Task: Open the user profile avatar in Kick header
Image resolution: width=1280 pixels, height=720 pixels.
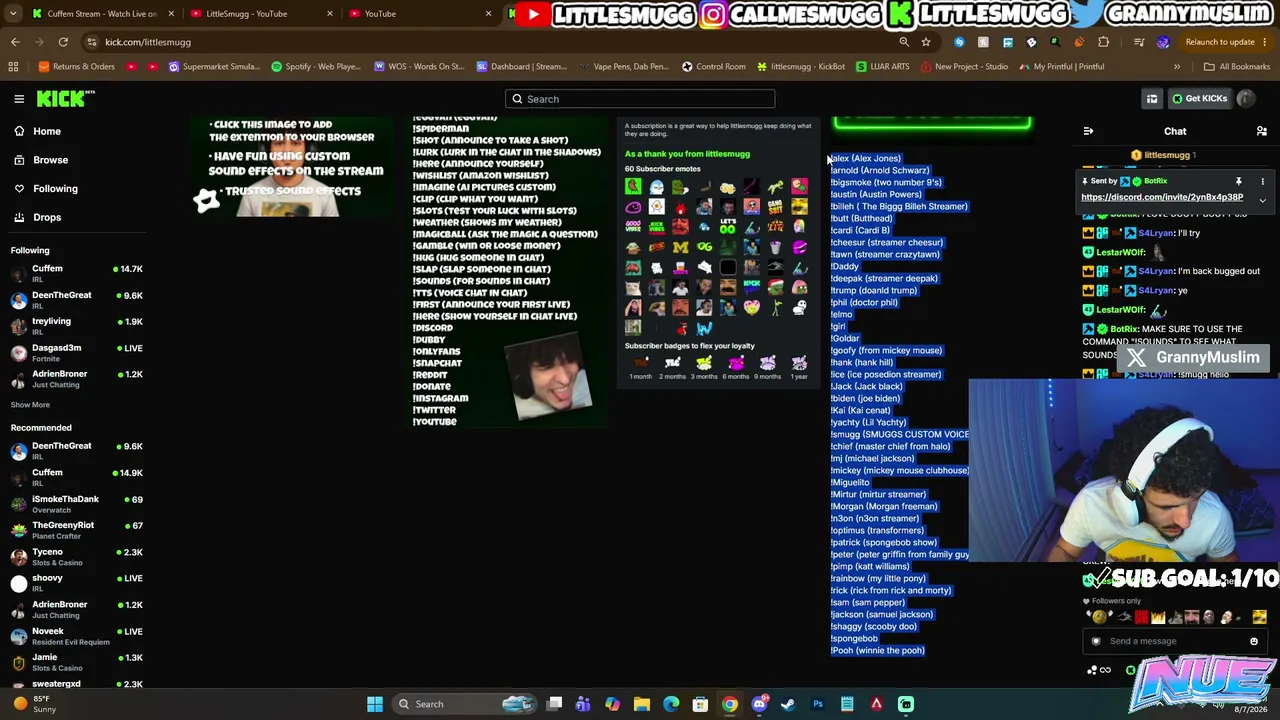Action: click(1246, 99)
